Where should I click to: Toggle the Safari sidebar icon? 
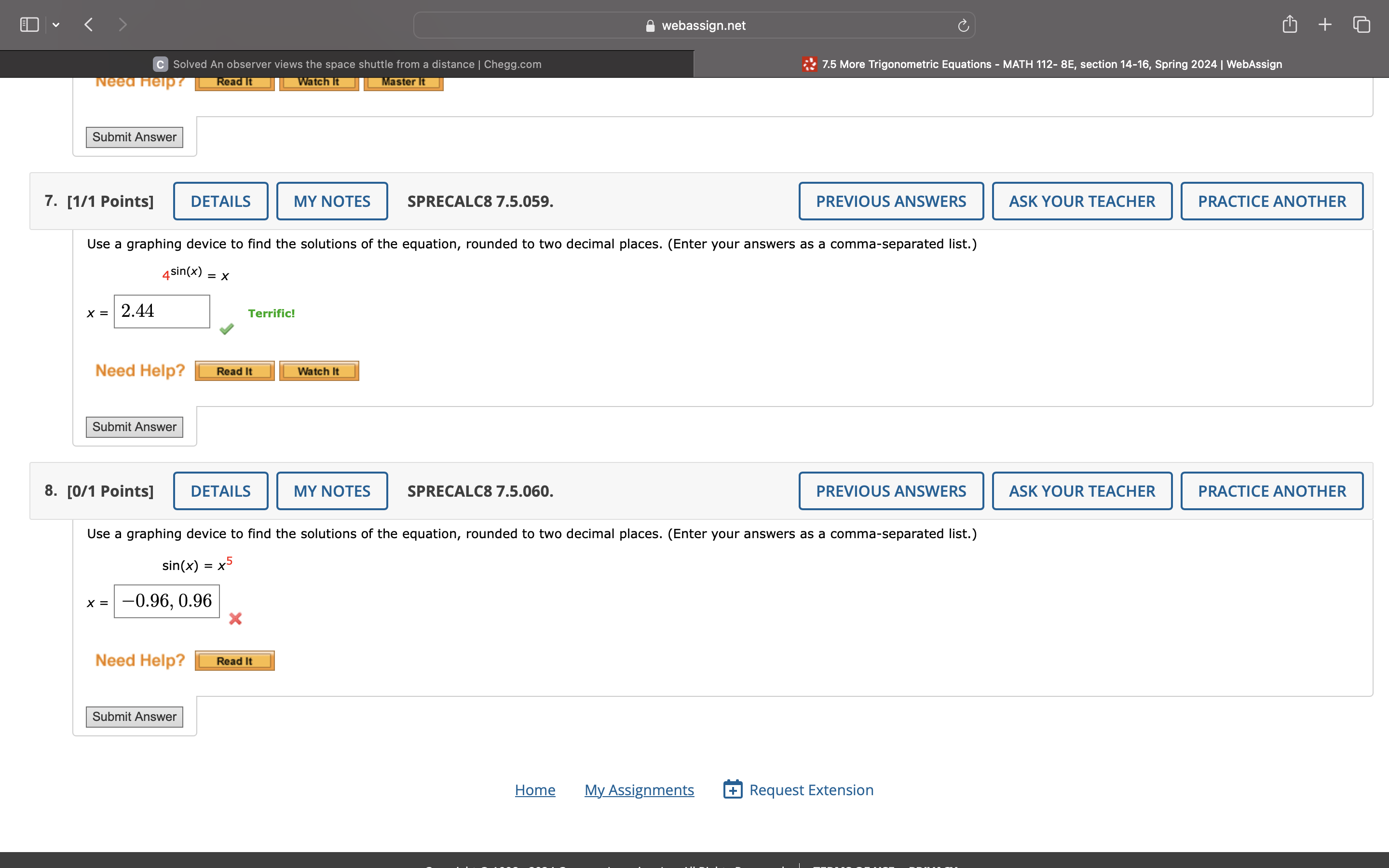tap(29, 25)
